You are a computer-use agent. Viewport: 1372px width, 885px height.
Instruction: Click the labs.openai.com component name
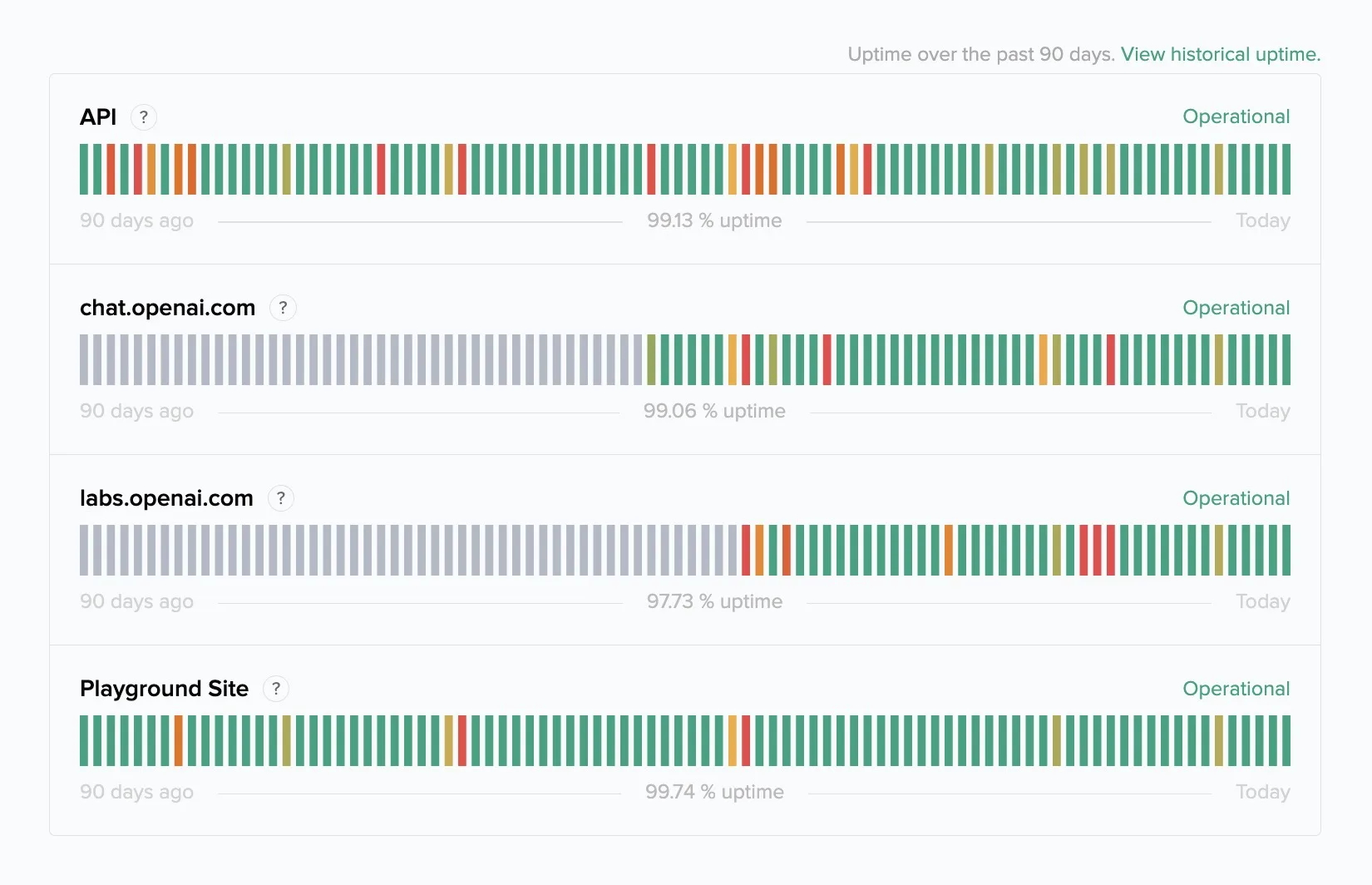(x=166, y=498)
